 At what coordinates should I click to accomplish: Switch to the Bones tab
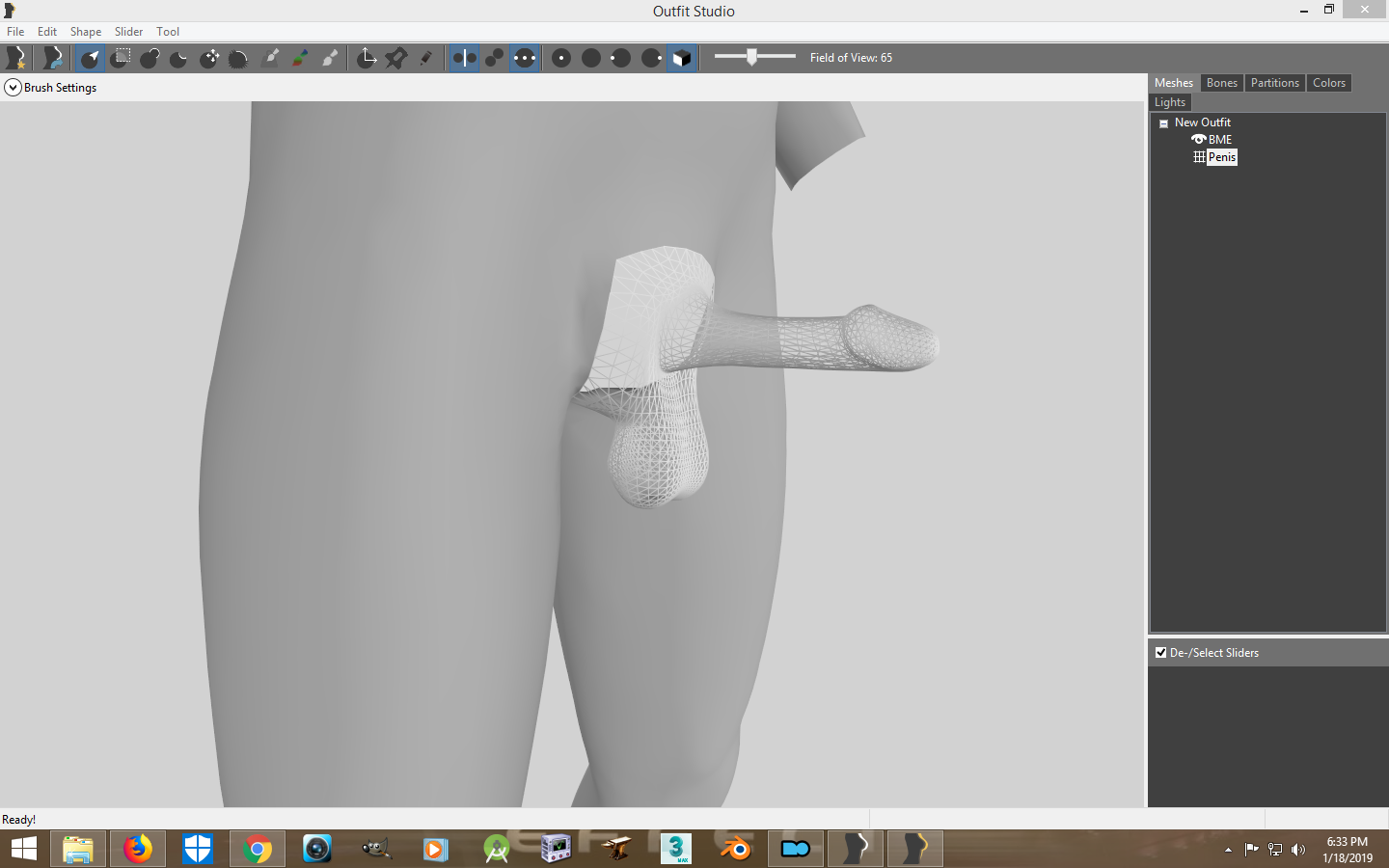pyautogui.click(x=1222, y=83)
